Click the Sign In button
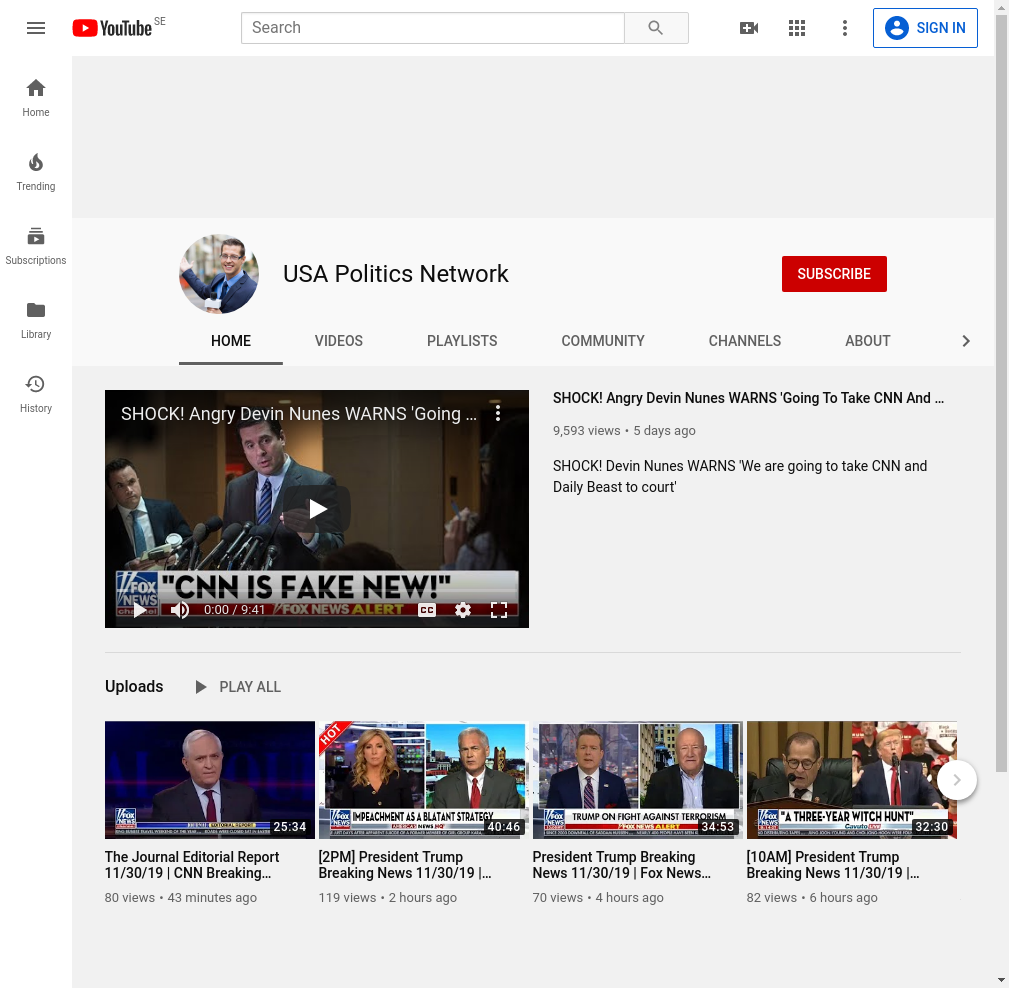The height and width of the screenshot is (988, 1009). (925, 28)
